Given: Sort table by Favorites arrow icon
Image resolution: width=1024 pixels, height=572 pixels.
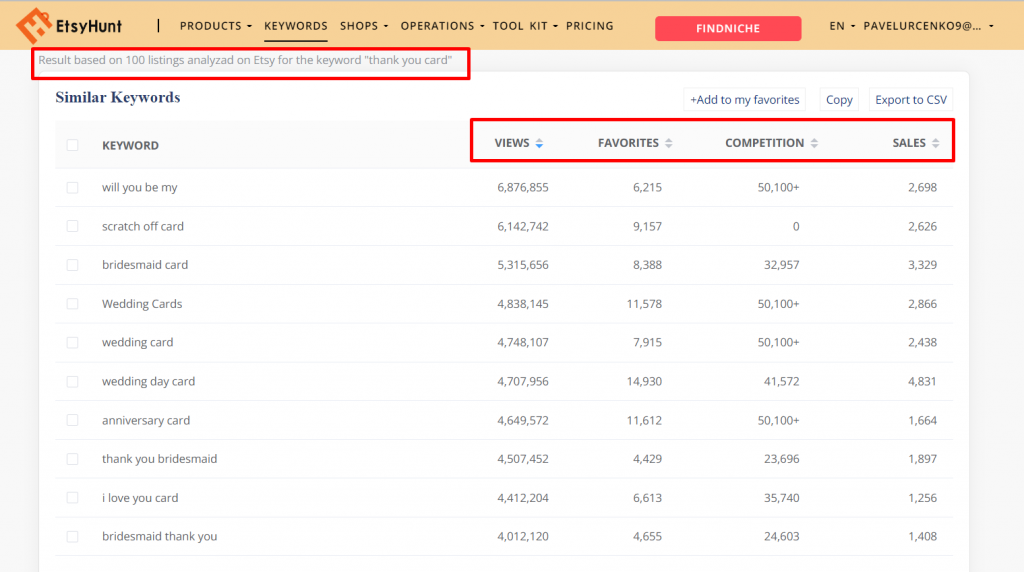Looking at the screenshot, I should (x=669, y=144).
